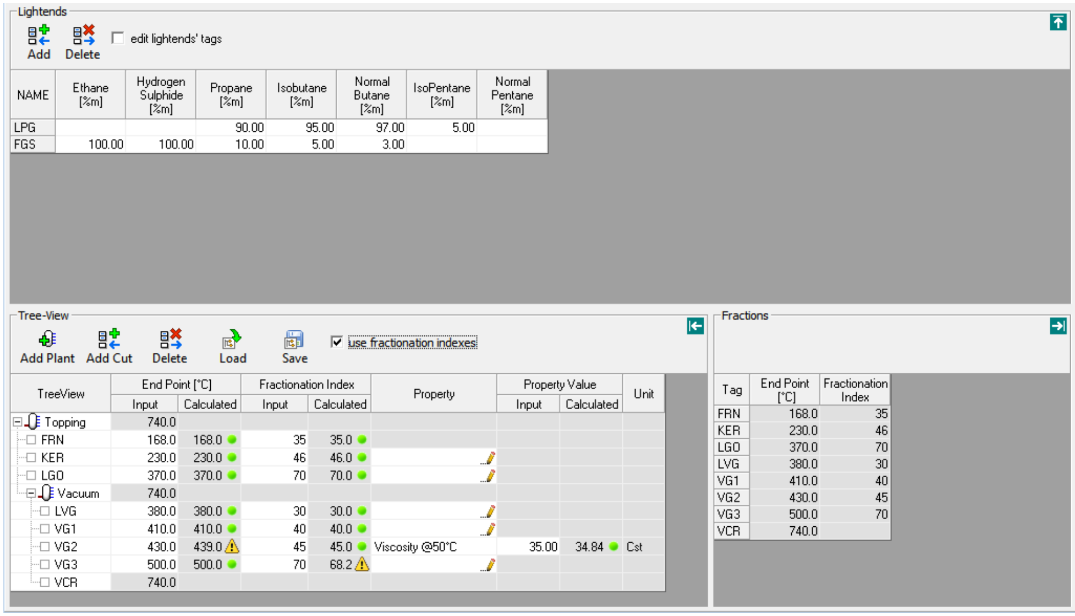
Task: Enable edit lightends' tags checkbox
Action: (x=118, y=38)
